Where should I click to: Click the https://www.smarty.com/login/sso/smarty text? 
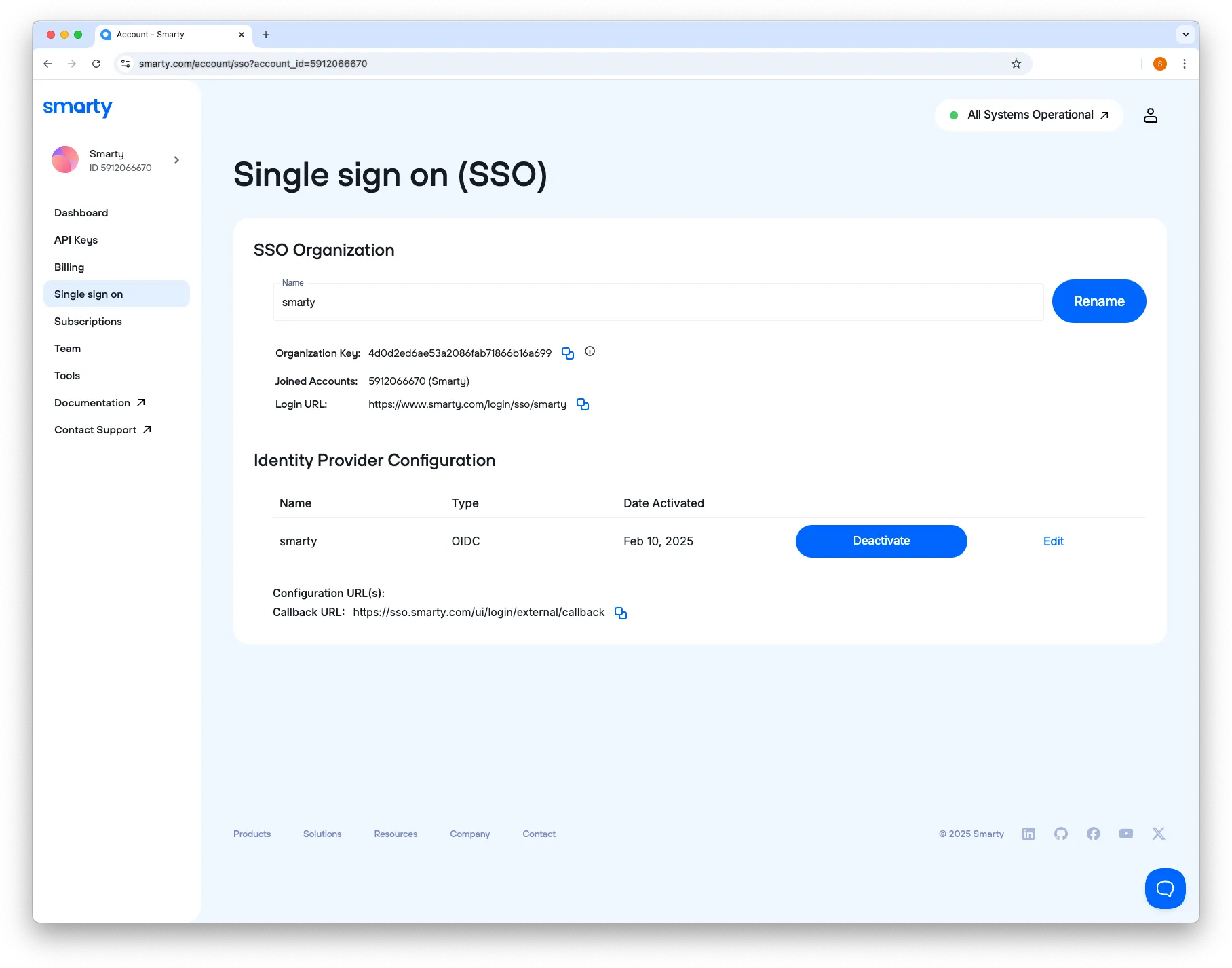[x=467, y=404]
